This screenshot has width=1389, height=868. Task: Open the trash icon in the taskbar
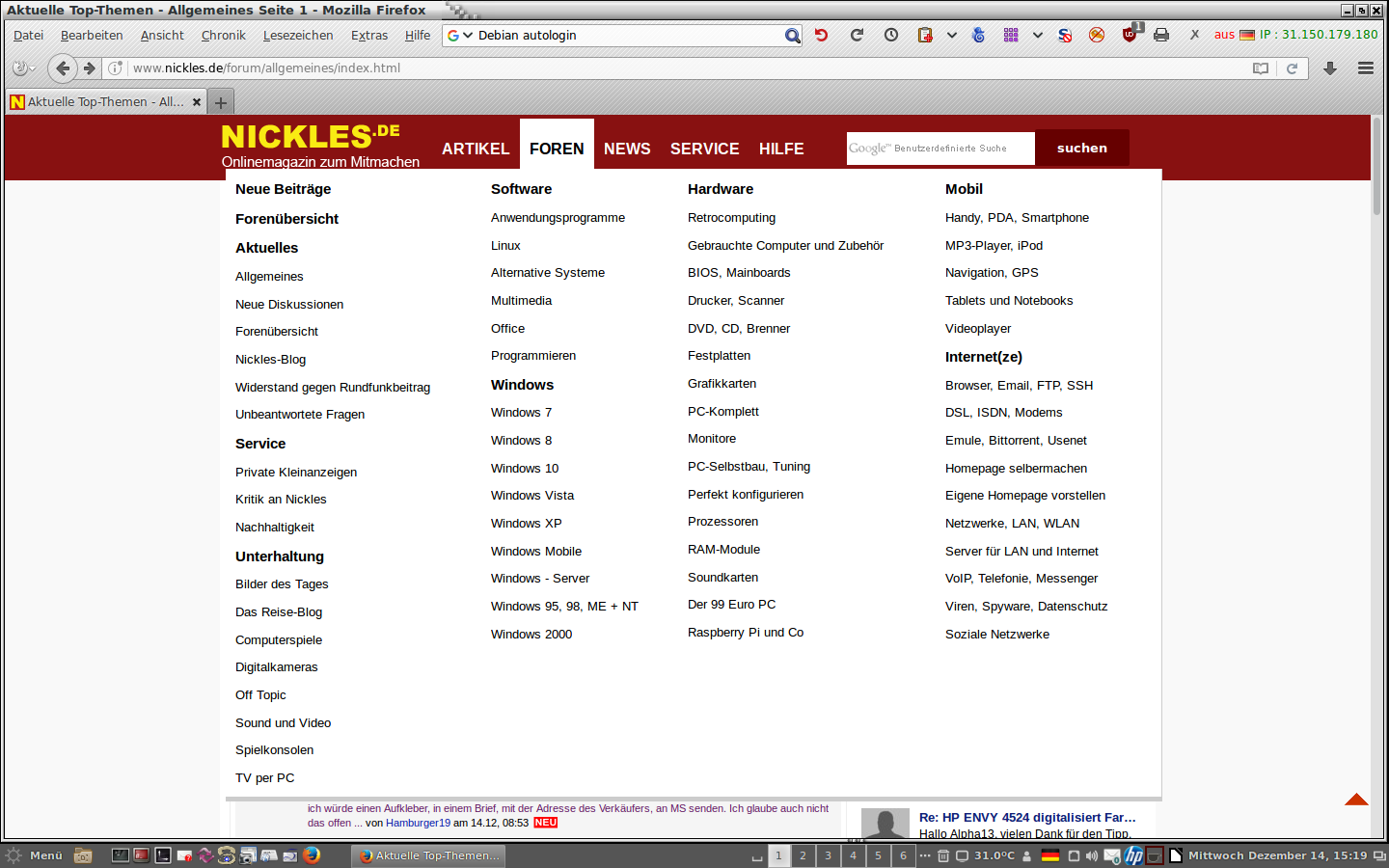tap(943, 855)
